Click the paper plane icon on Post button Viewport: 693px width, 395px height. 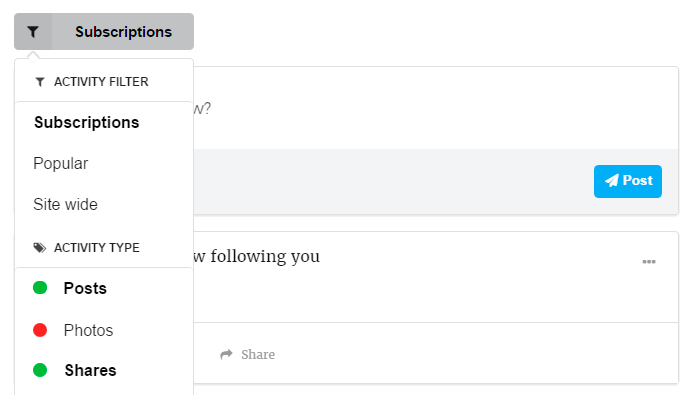[612, 180]
